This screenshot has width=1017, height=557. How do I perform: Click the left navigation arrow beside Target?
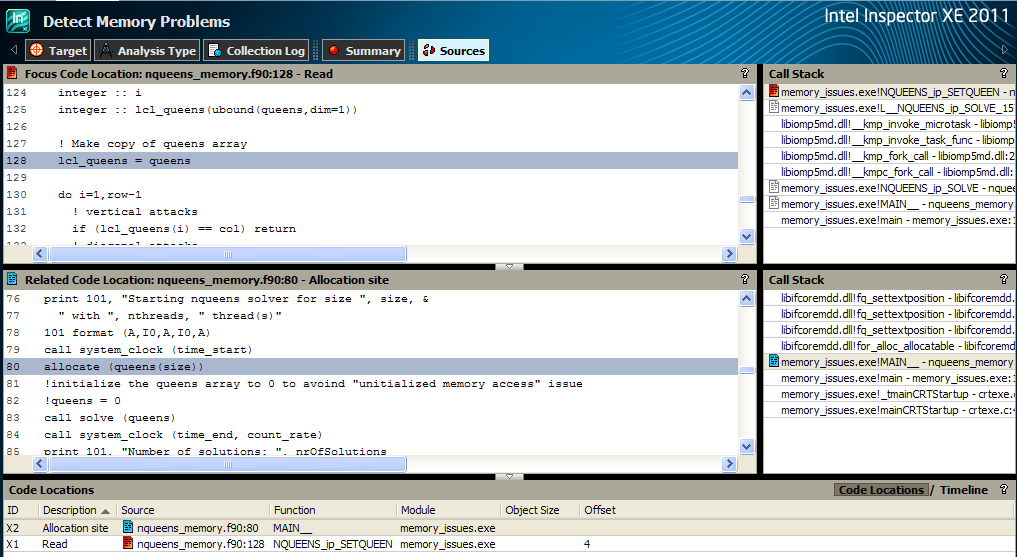14,50
